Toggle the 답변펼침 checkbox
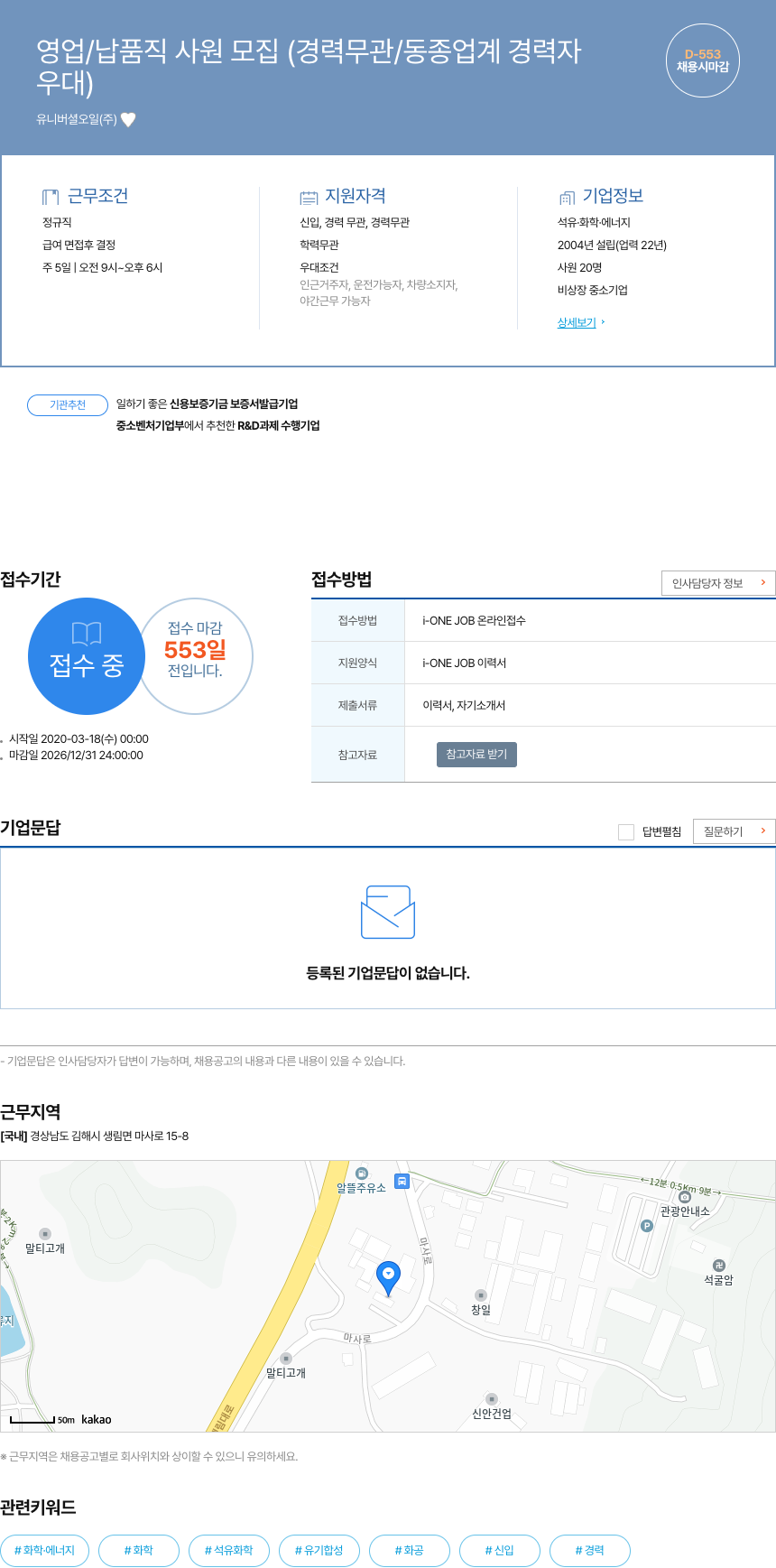This screenshot has width=776, height=1568. pos(626,831)
